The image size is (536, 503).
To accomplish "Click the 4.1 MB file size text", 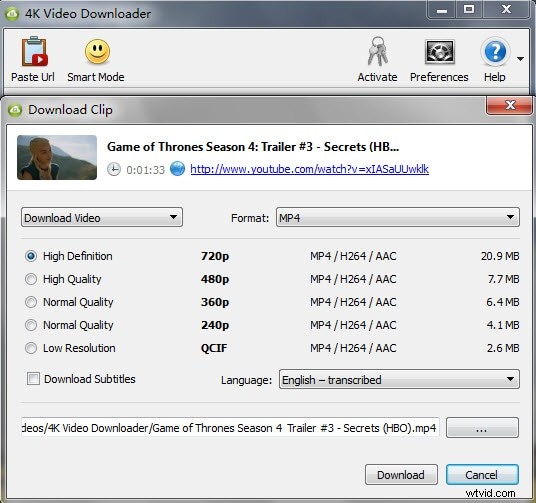I will 503,325.
